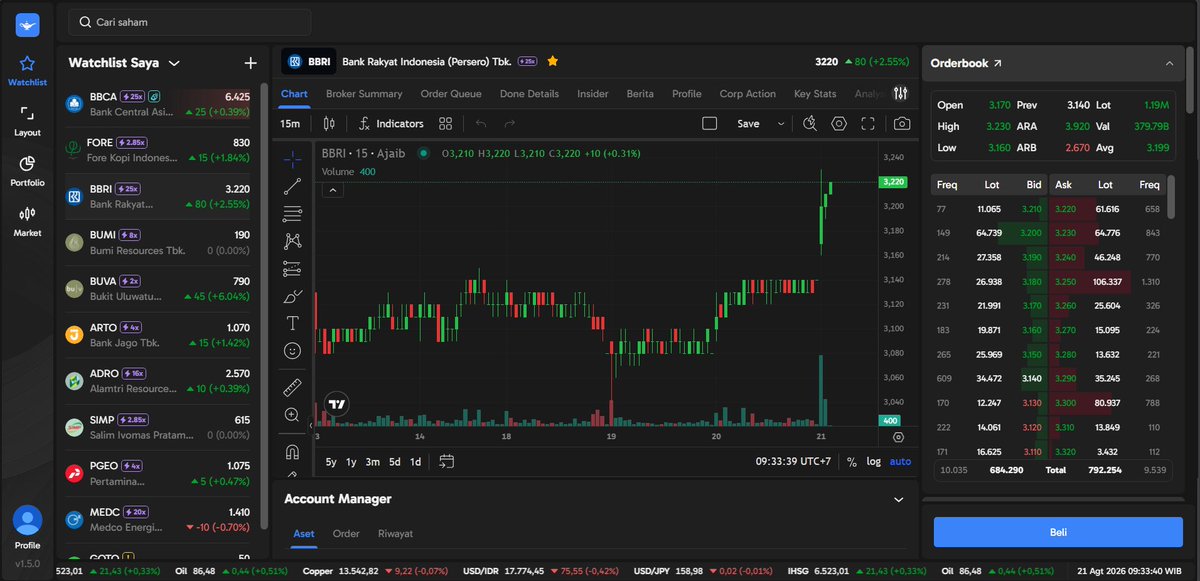Pop out the Orderbook arrow icon
This screenshot has width=1200, height=581.
[997, 63]
